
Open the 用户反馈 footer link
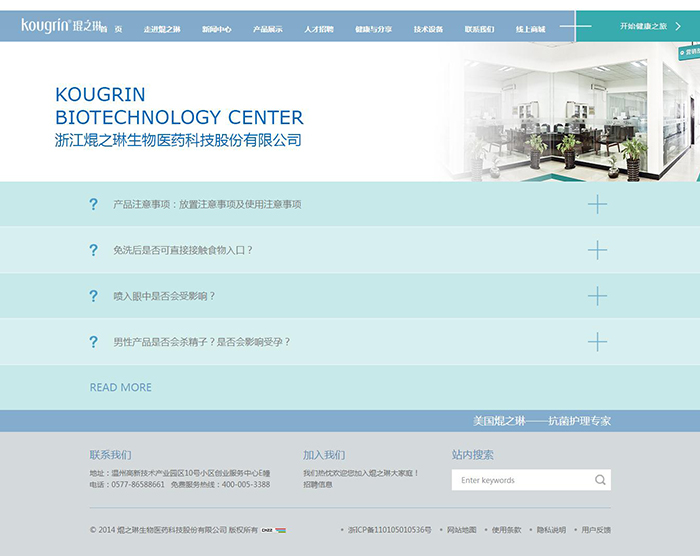596,530
